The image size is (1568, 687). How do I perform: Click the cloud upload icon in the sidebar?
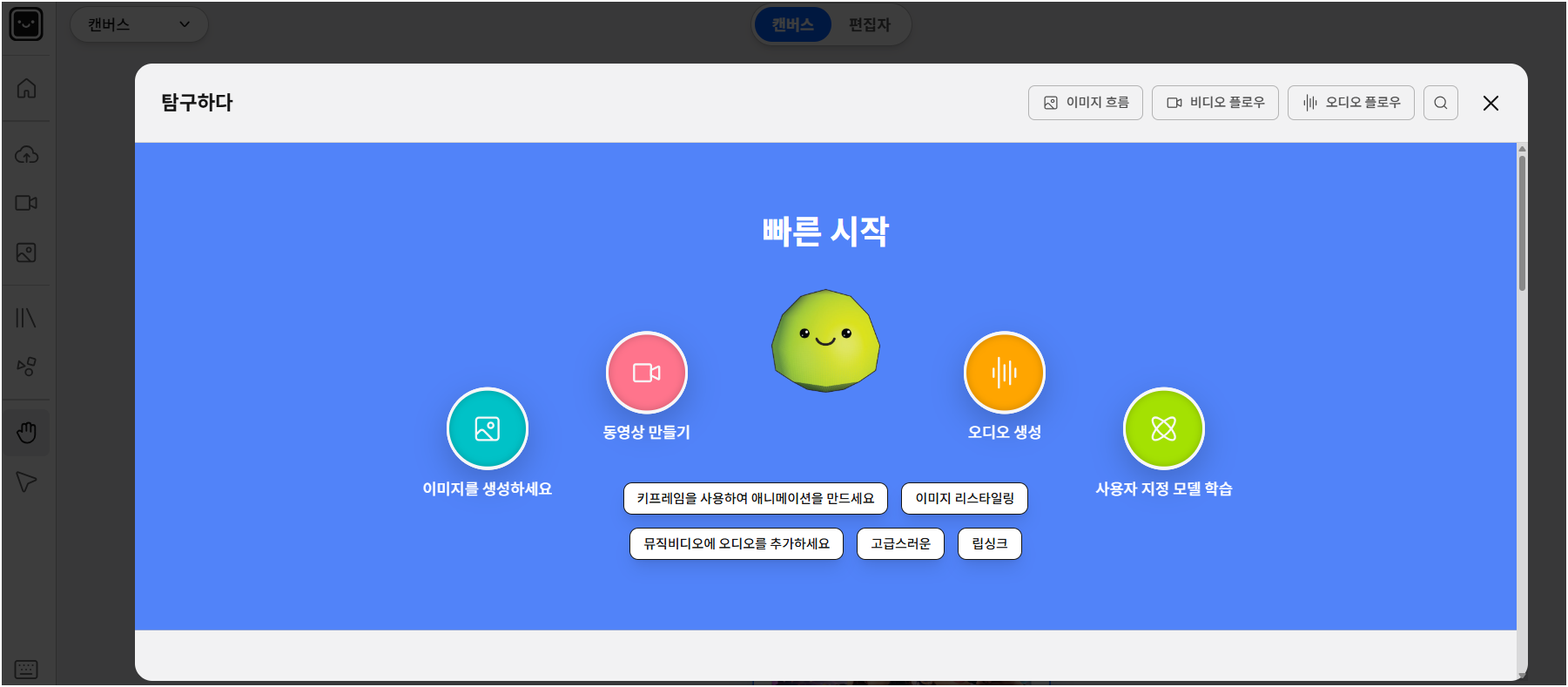26,155
